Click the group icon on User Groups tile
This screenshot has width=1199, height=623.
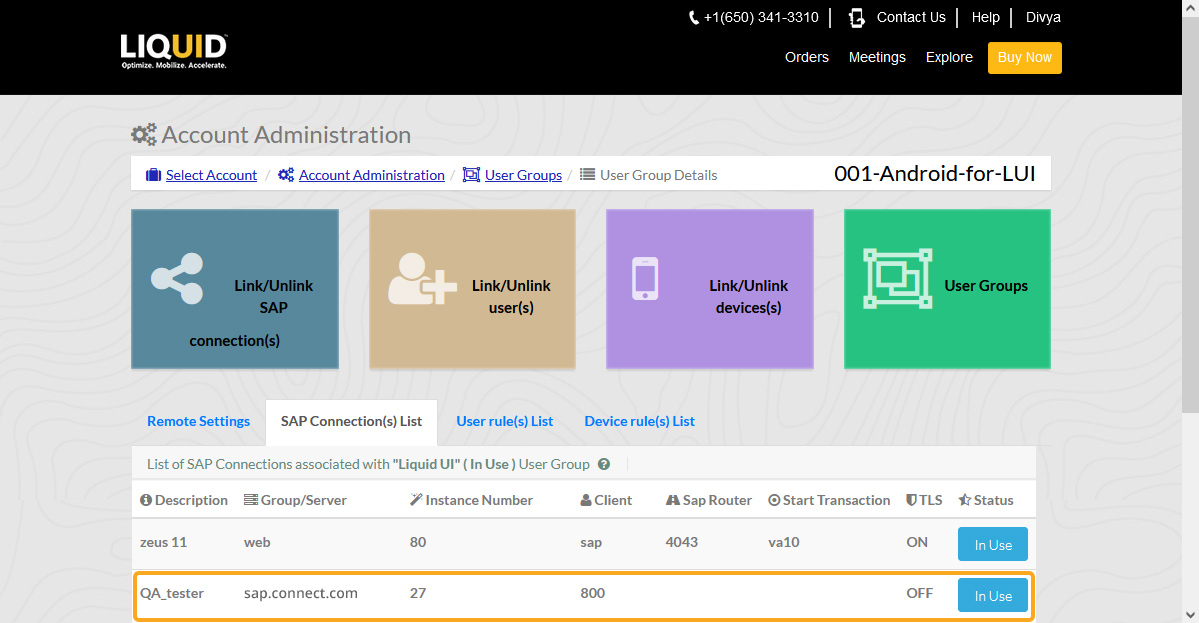pos(898,278)
